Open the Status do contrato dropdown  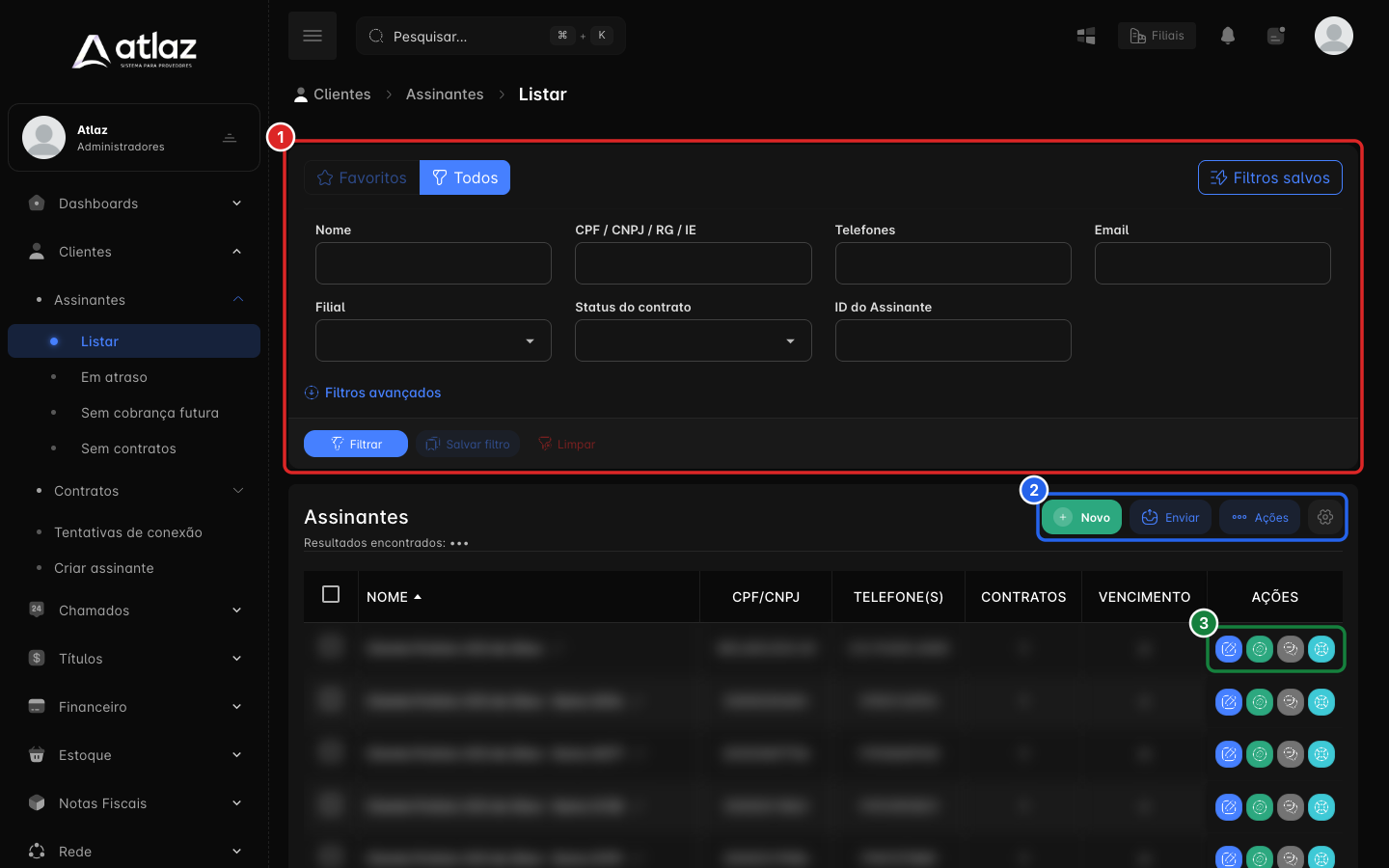pos(693,340)
